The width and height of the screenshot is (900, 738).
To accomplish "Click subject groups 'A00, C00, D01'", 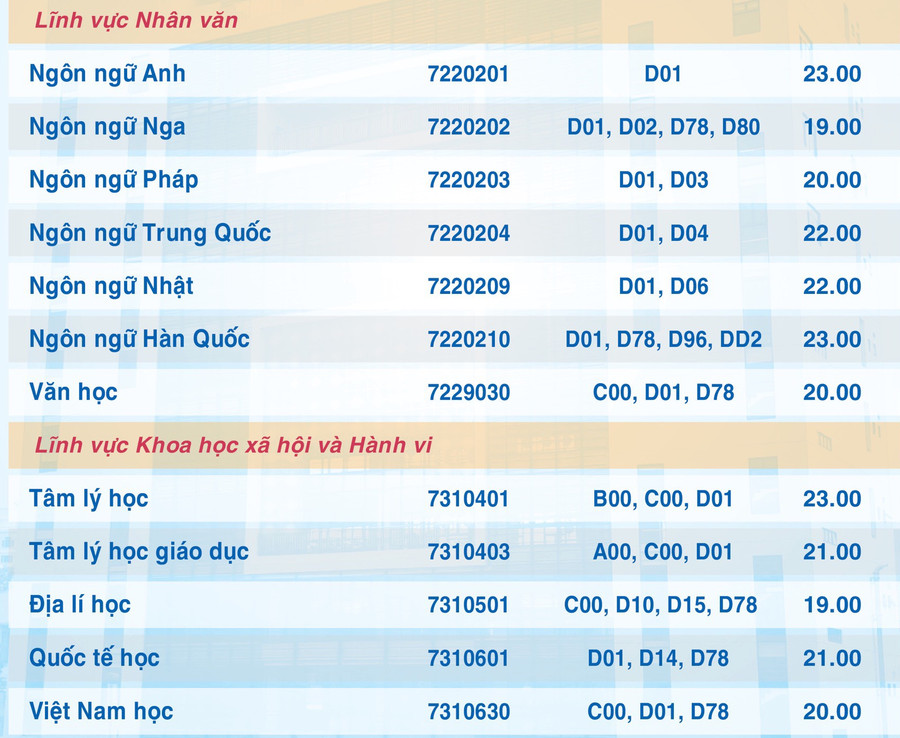I will [x=663, y=551].
